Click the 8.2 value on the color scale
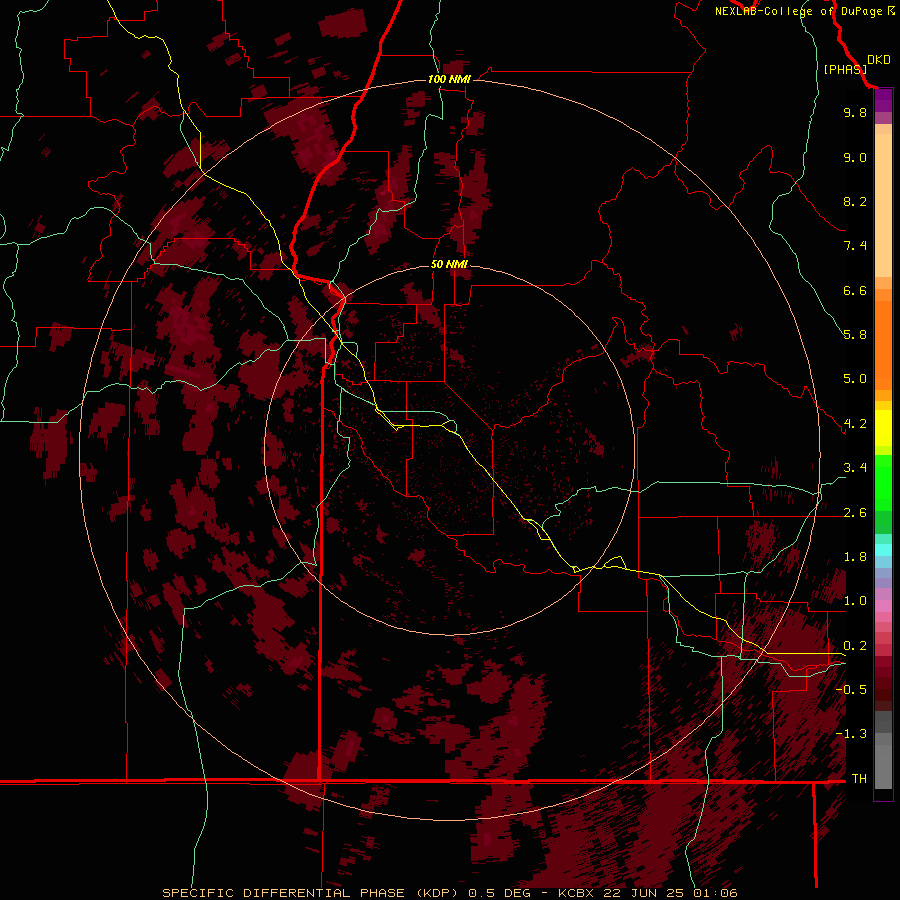The height and width of the screenshot is (900, 900). pos(855,201)
